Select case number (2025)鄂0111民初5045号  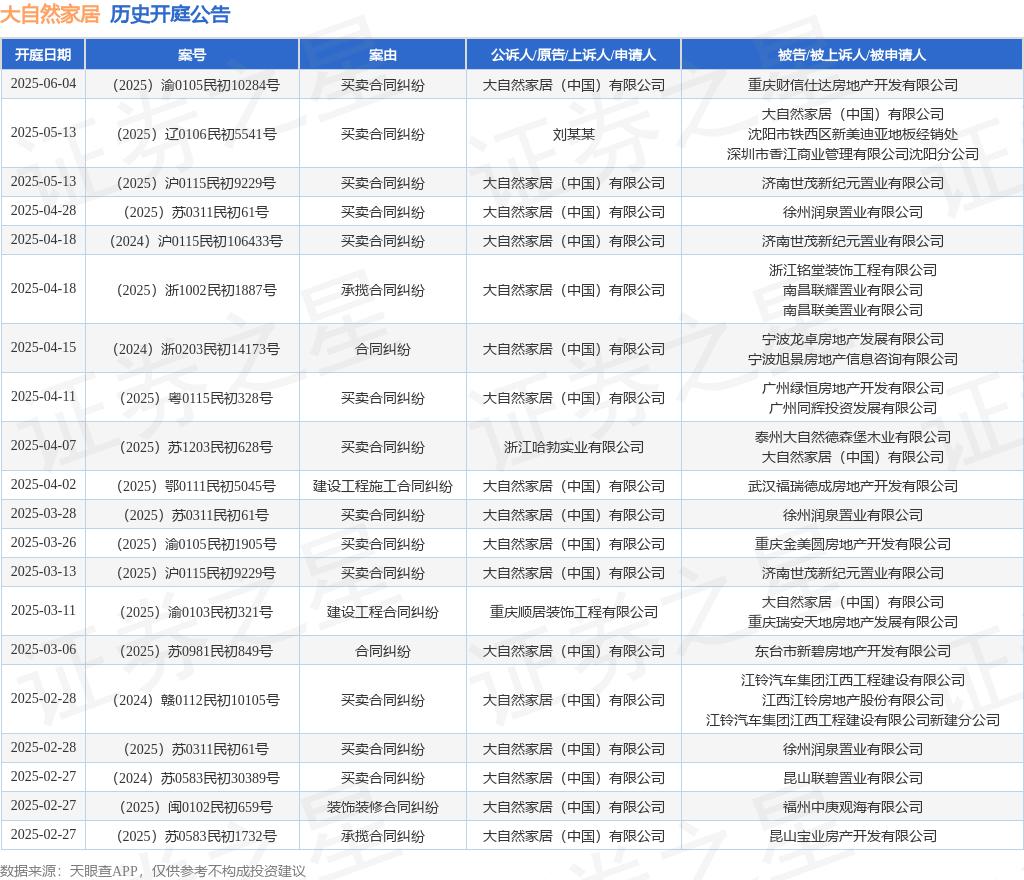click(x=196, y=486)
